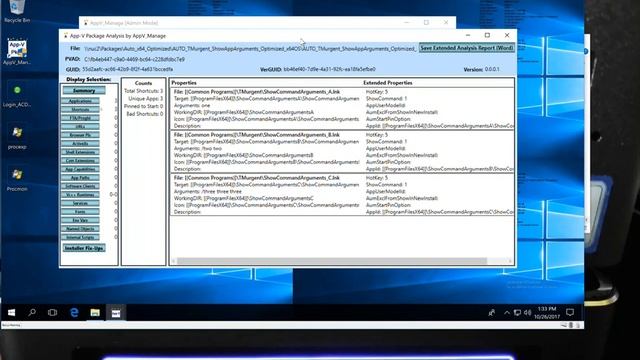640x360 pixels.
Task: Select the Fonts display button
Action: click(80, 211)
